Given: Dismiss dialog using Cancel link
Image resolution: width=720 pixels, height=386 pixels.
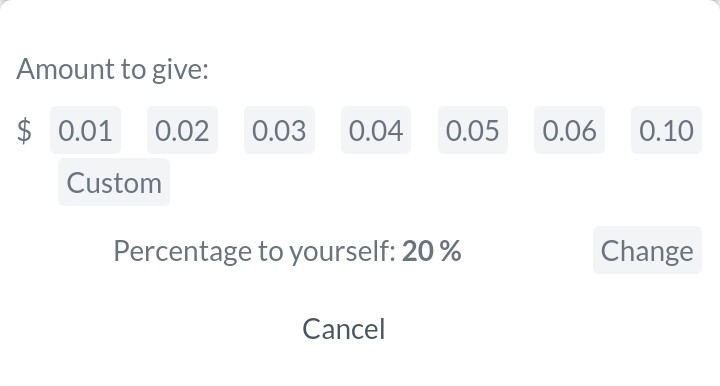Looking at the screenshot, I should [343, 329].
